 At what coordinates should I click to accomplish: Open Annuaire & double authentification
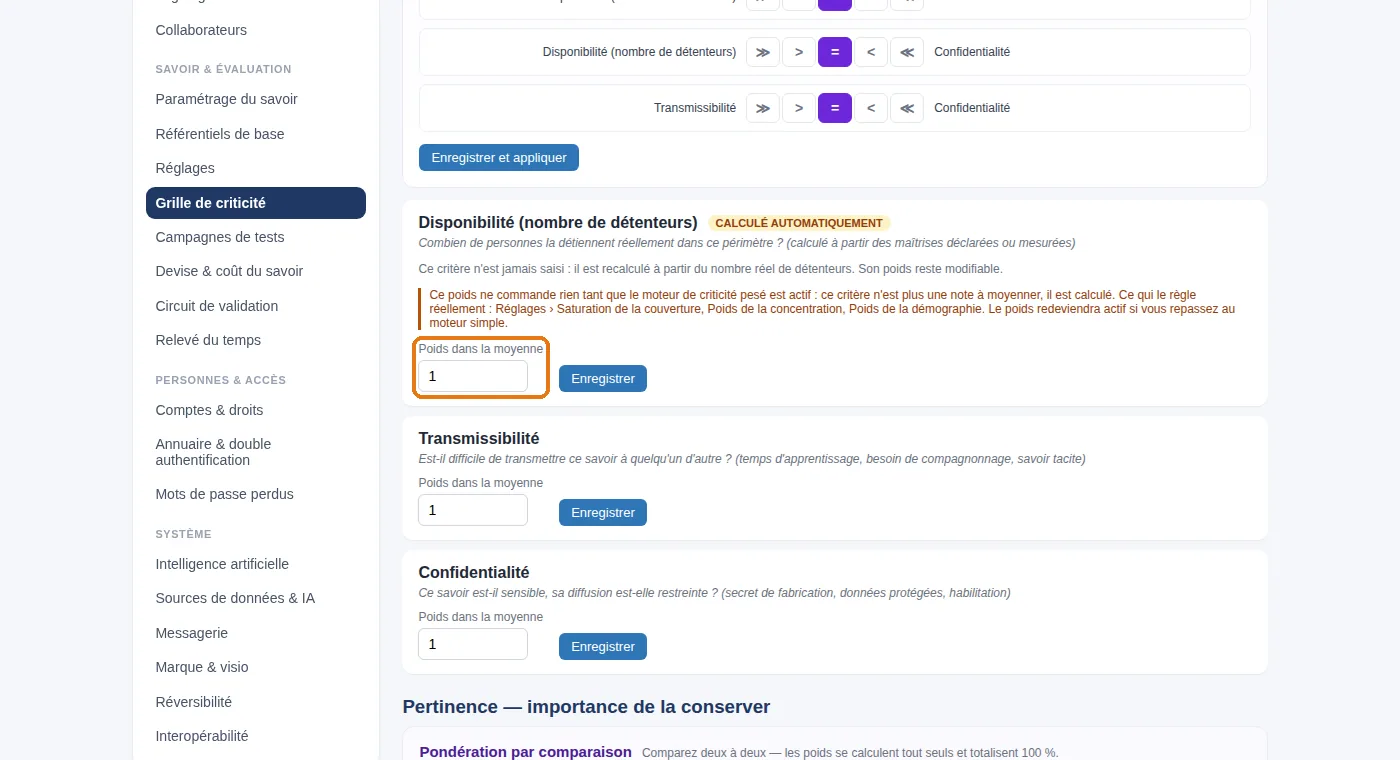256,452
